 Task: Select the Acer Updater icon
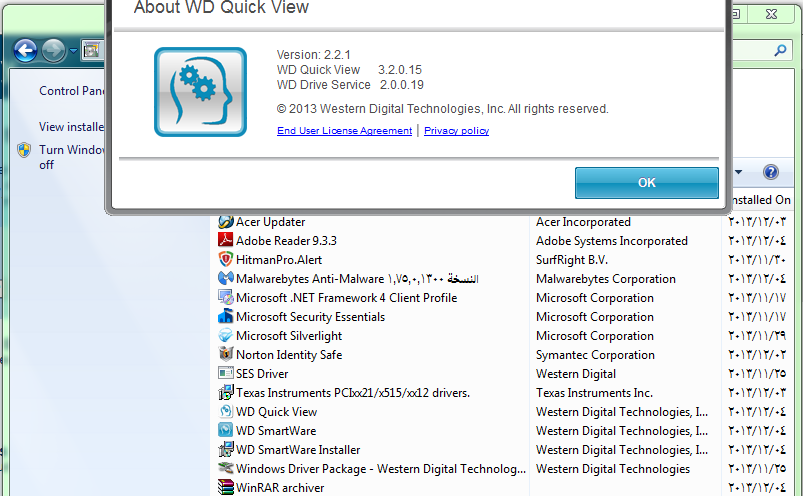225,222
